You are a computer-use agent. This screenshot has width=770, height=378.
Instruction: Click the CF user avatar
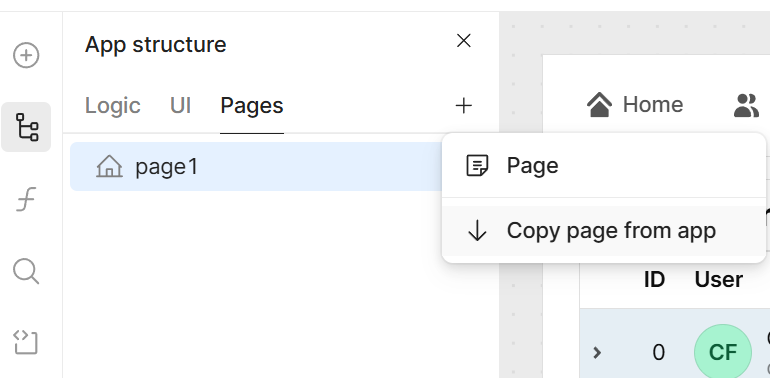722,352
